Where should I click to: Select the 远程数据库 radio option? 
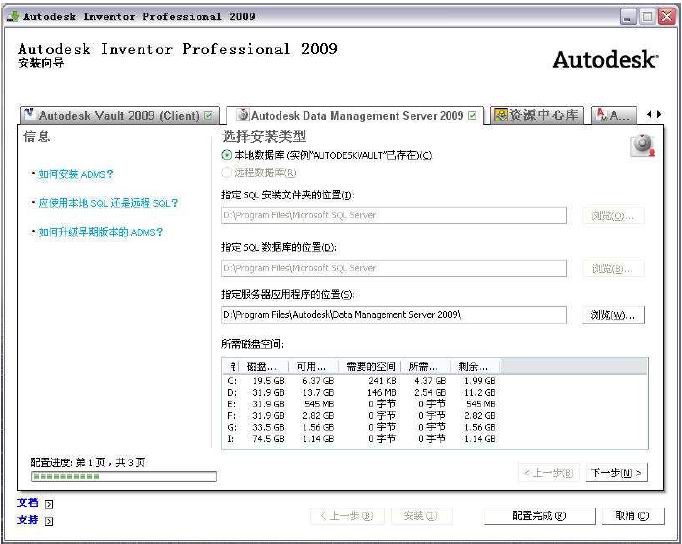pos(226,173)
